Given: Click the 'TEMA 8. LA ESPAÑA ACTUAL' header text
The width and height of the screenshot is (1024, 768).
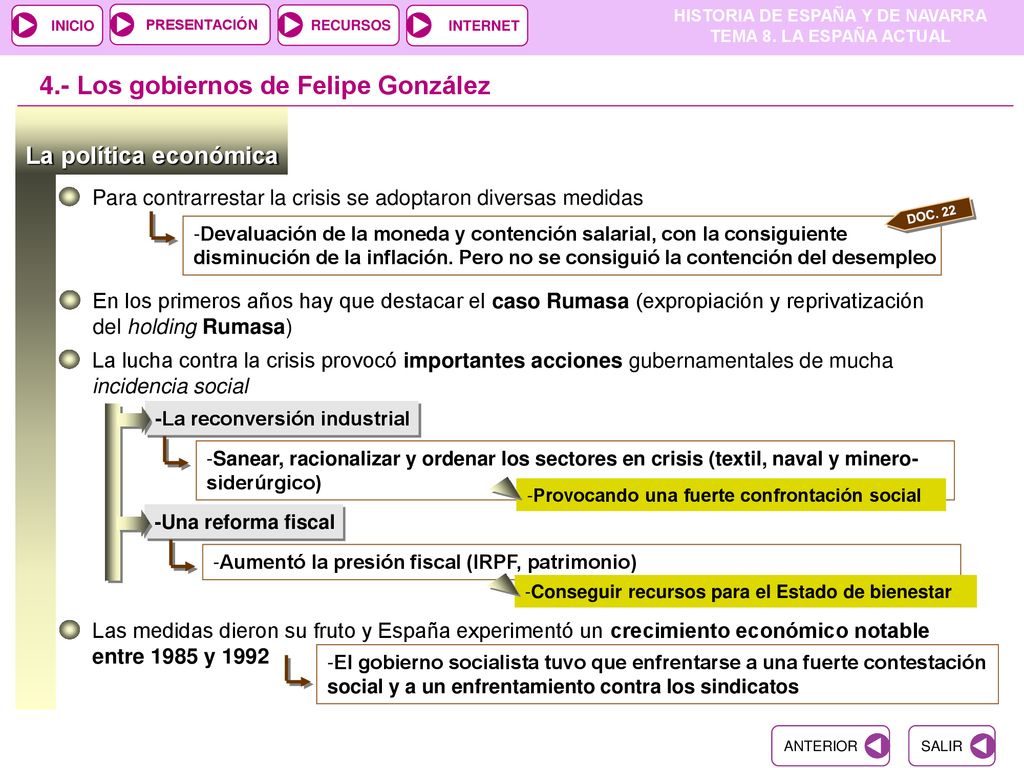Looking at the screenshot, I should point(830,36).
